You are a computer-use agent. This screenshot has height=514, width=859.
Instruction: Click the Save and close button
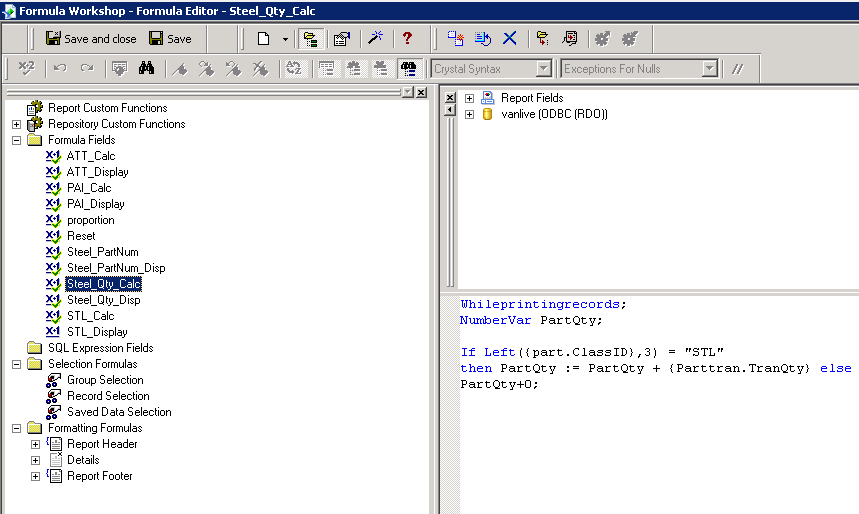point(90,39)
